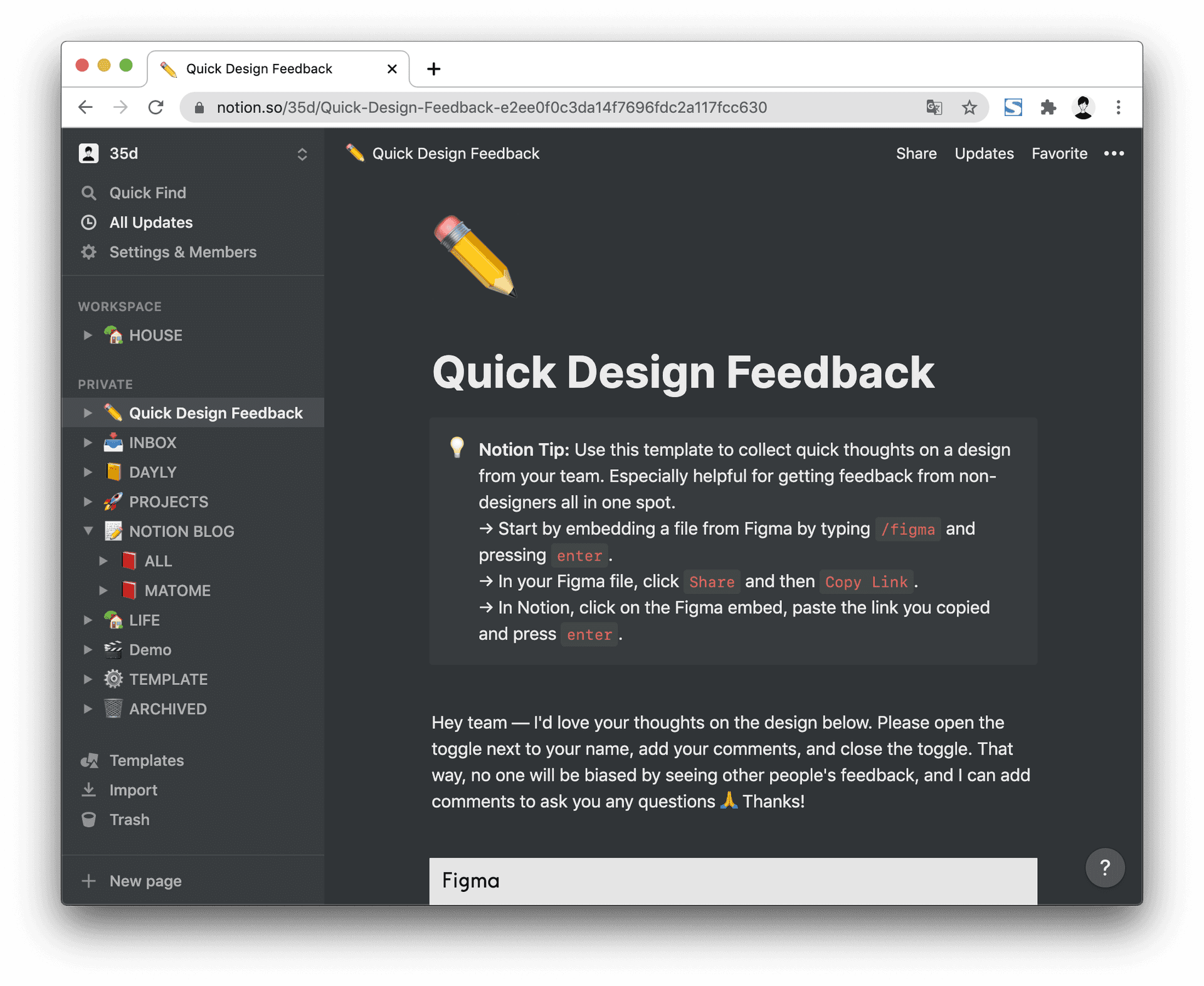Image resolution: width=1204 pixels, height=986 pixels.
Task: Click the Figma embed block
Action: point(733,881)
